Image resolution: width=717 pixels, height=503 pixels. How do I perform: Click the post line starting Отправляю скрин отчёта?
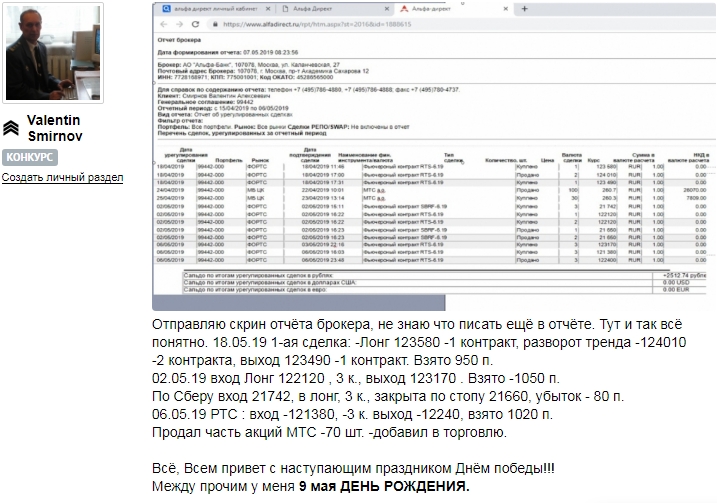pyautogui.click(x=417, y=325)
